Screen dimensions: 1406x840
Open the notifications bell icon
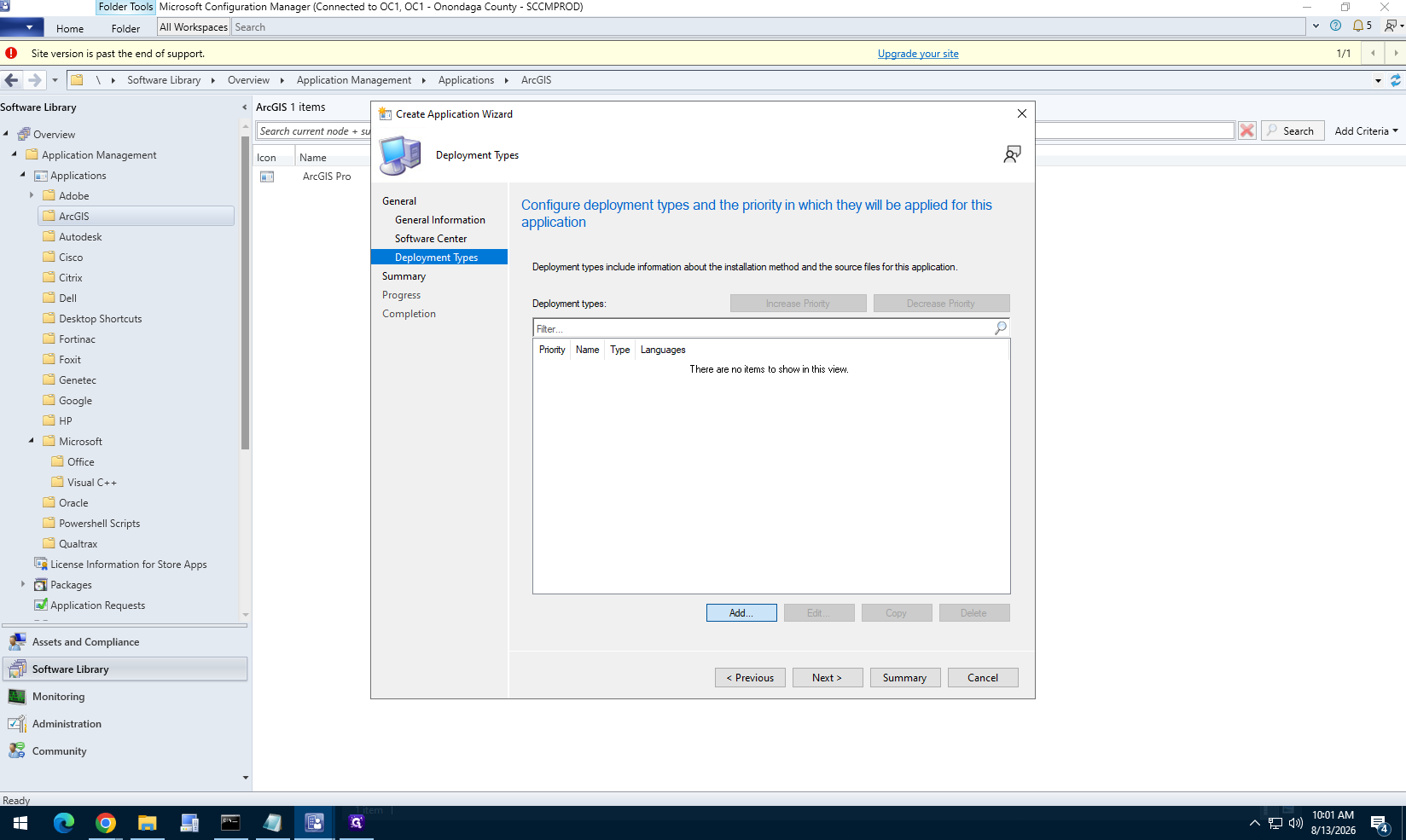1358,26
